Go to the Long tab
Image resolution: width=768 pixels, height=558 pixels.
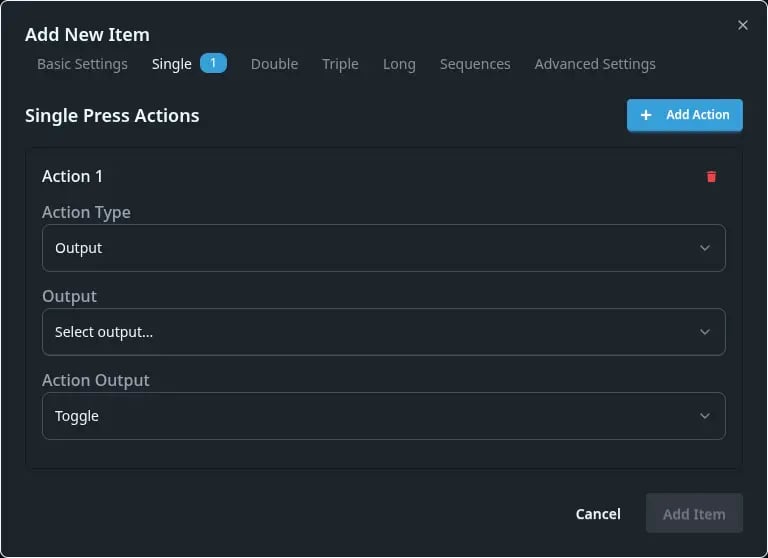pyautogui.click(x=399, y=64)
